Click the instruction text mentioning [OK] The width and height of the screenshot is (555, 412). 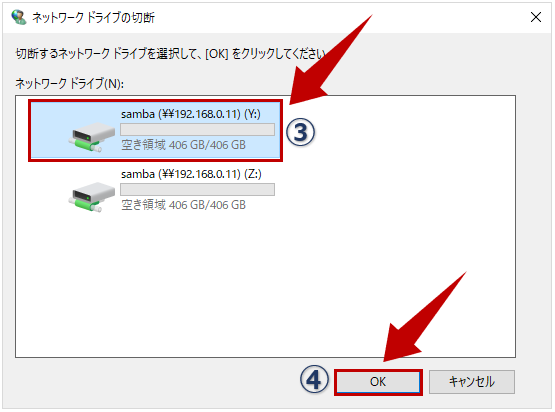point(170,54)
